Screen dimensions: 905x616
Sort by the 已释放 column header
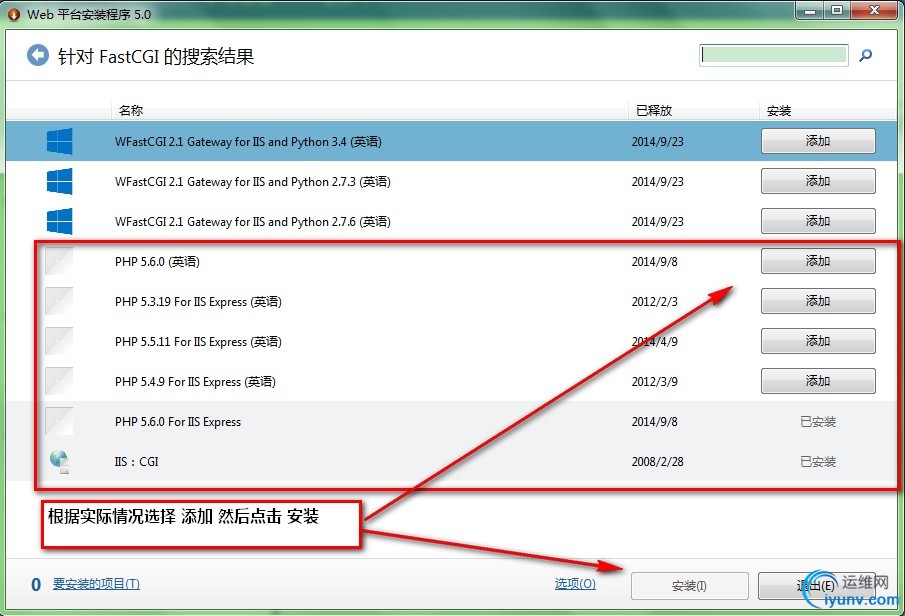[x=654, y=110]
